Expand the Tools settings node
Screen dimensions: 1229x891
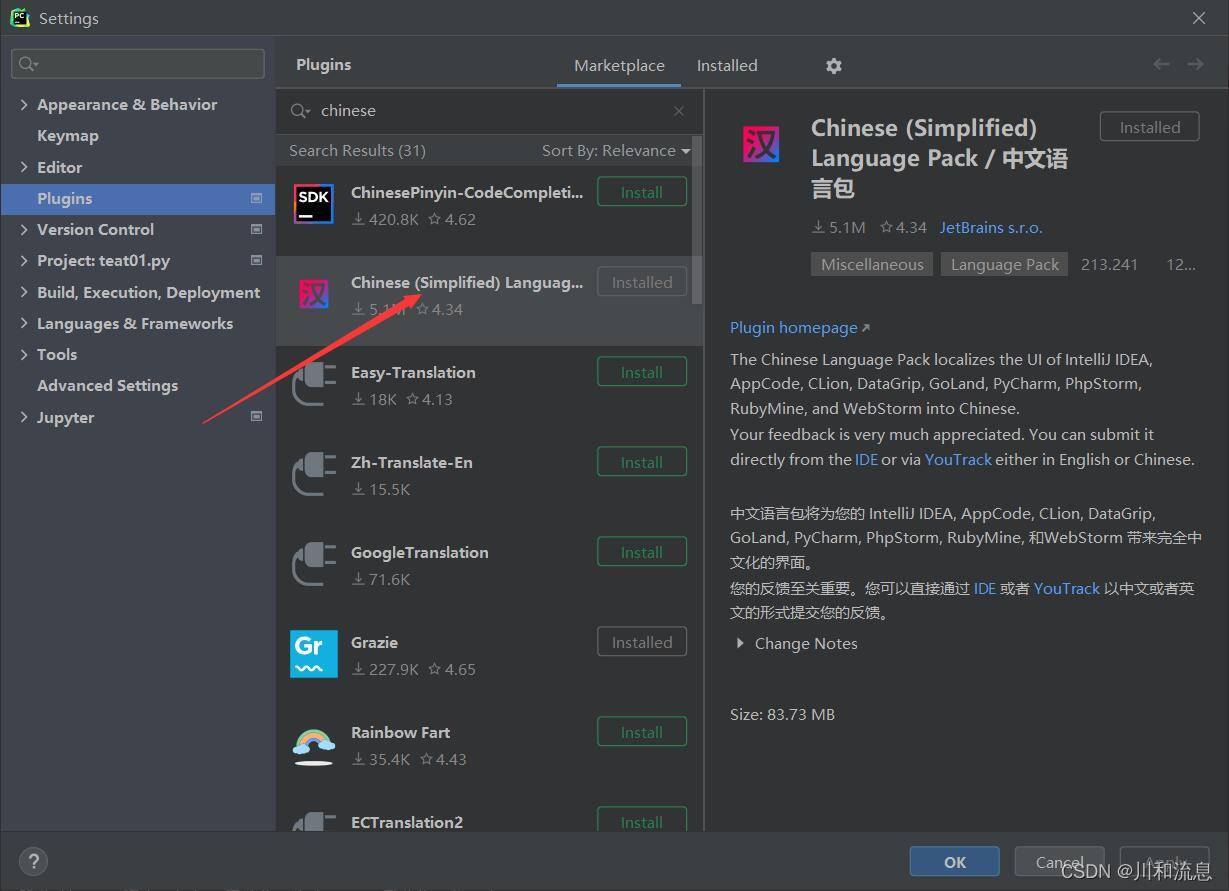coord(24,354)
